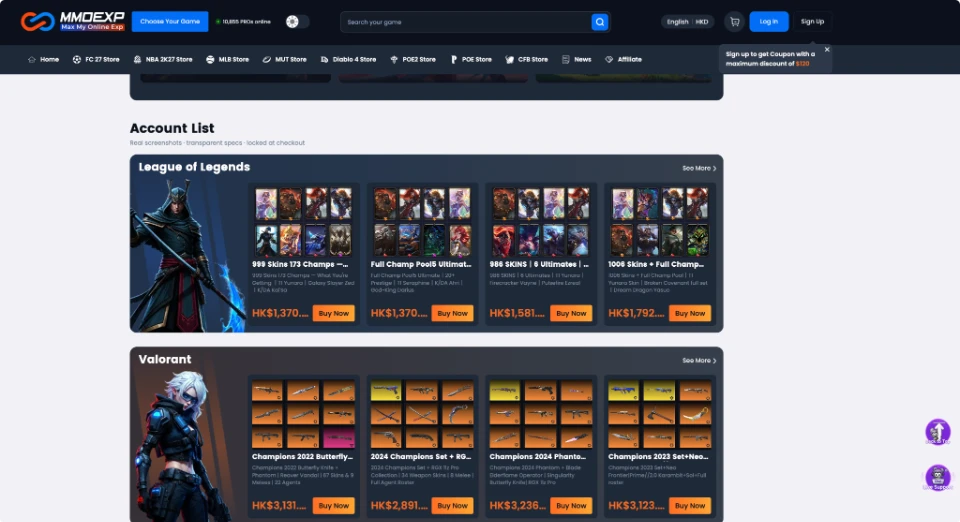Open the POE2 Store menu item

point(413,59)
